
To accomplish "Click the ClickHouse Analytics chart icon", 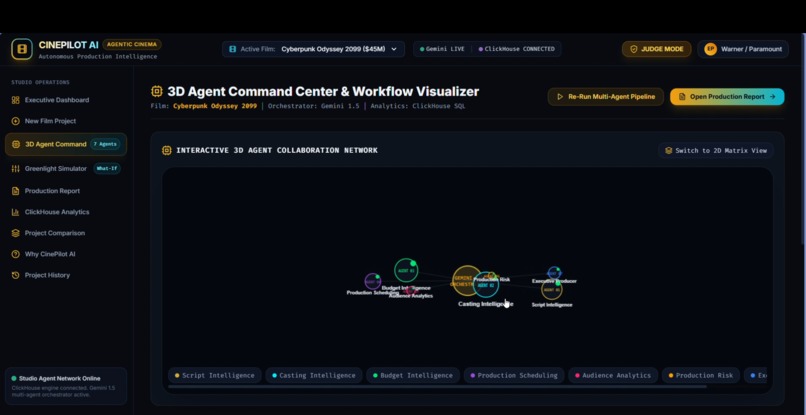I will (x=15, y=212).
